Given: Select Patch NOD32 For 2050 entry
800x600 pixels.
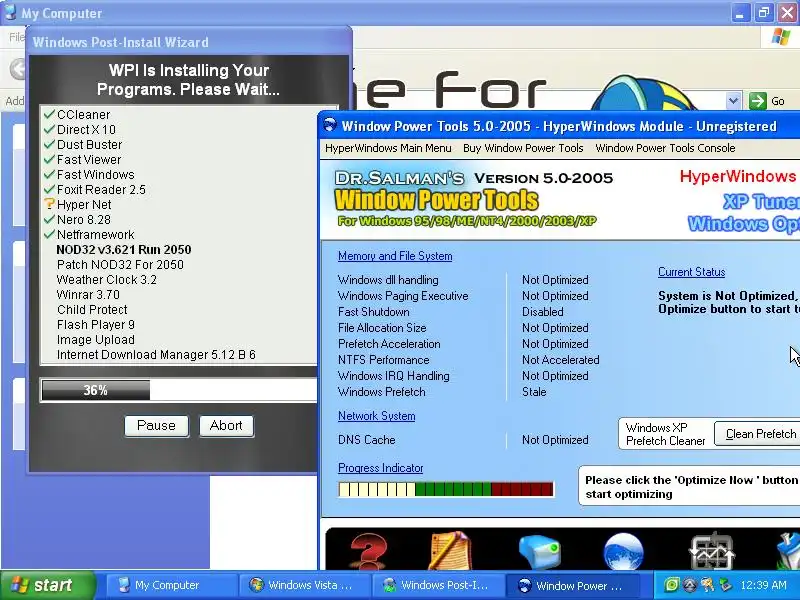Looking at the screenshot, I should (x=120, y=264).
